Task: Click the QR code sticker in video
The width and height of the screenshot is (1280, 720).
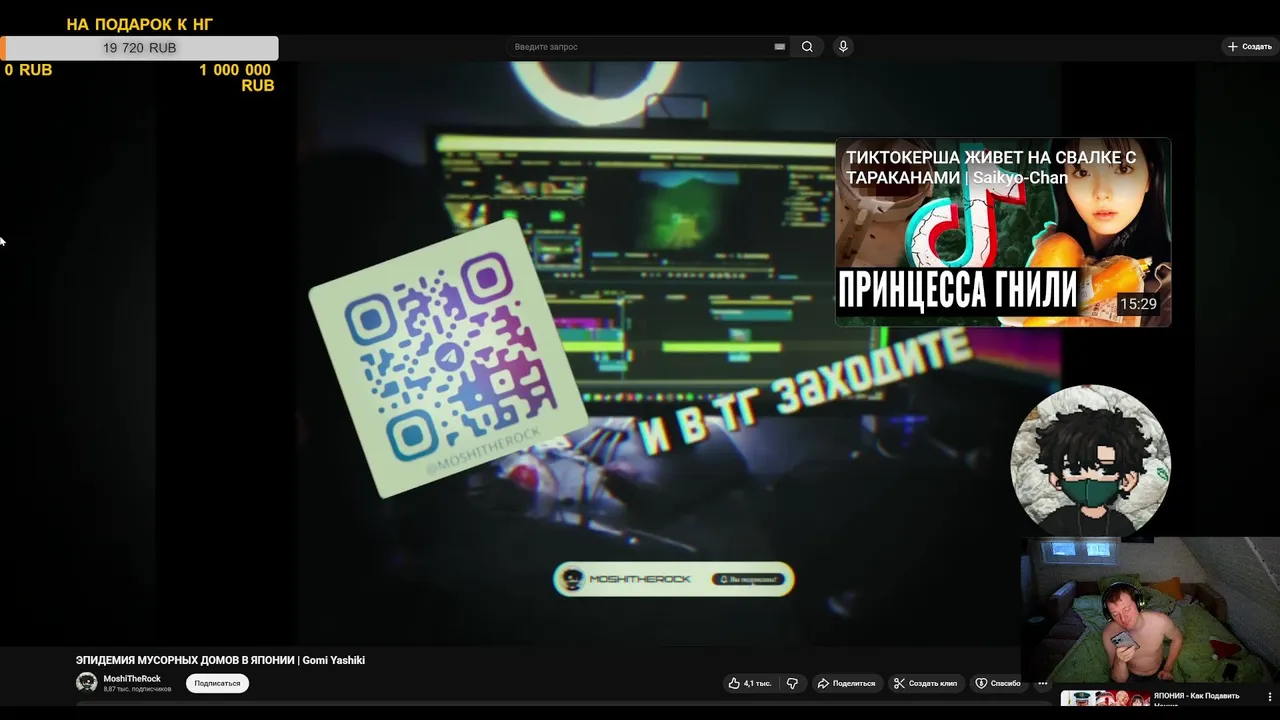Action: pyautogui.click(x=447, y=358)
